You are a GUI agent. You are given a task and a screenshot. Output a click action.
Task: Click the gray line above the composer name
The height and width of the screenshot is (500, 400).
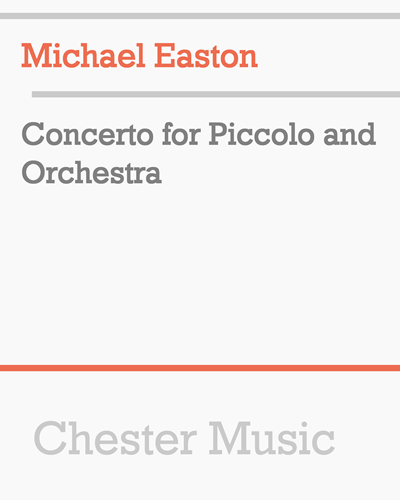[x=200, y=16]
